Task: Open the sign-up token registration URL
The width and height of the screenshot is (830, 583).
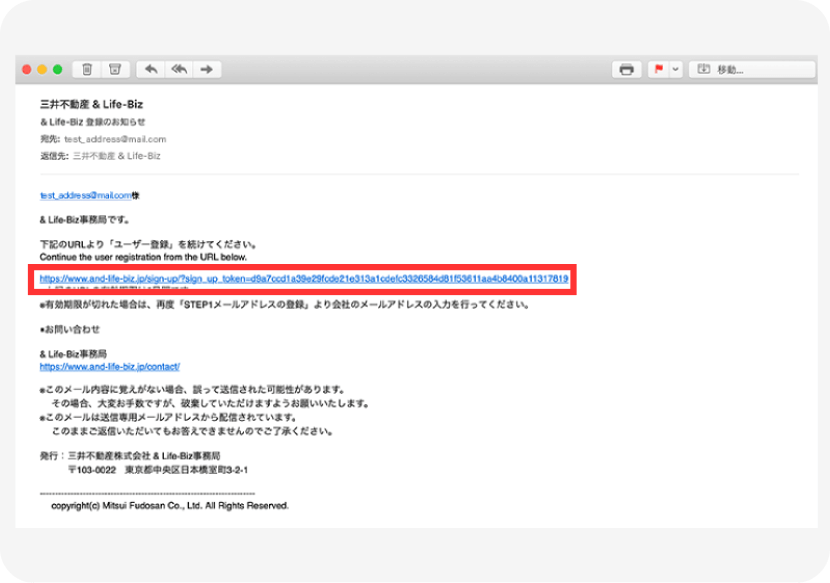Action: [304, 279]
